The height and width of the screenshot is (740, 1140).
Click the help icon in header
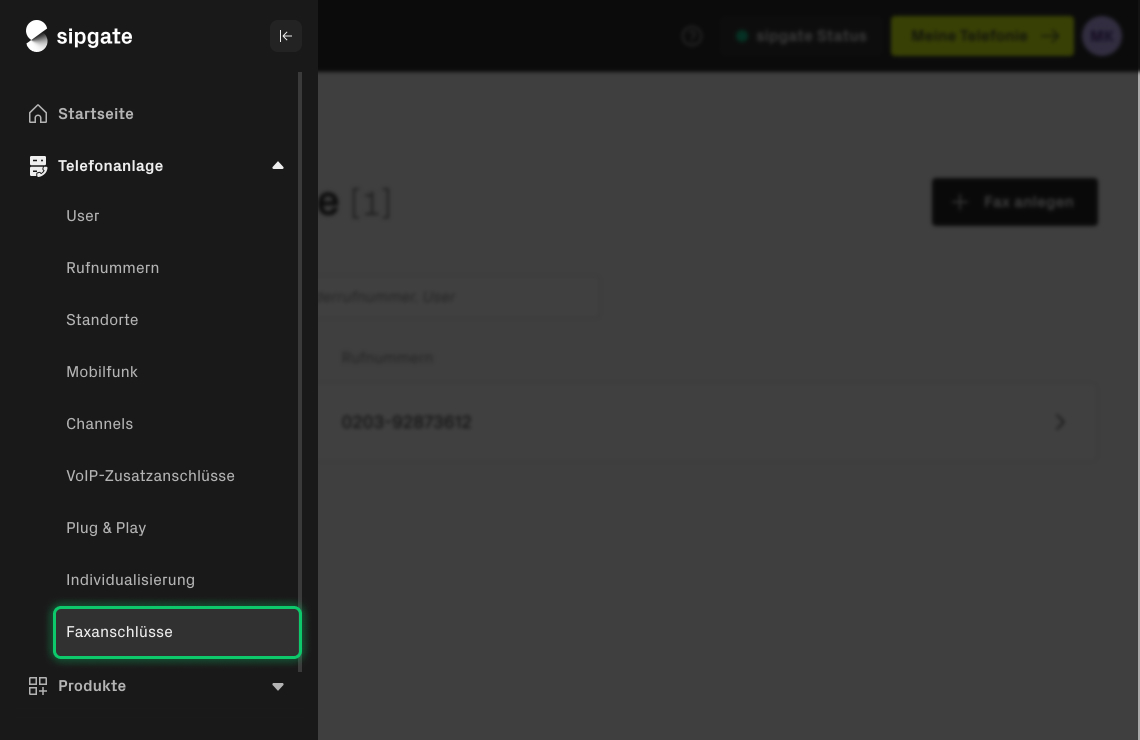(691, 36)
